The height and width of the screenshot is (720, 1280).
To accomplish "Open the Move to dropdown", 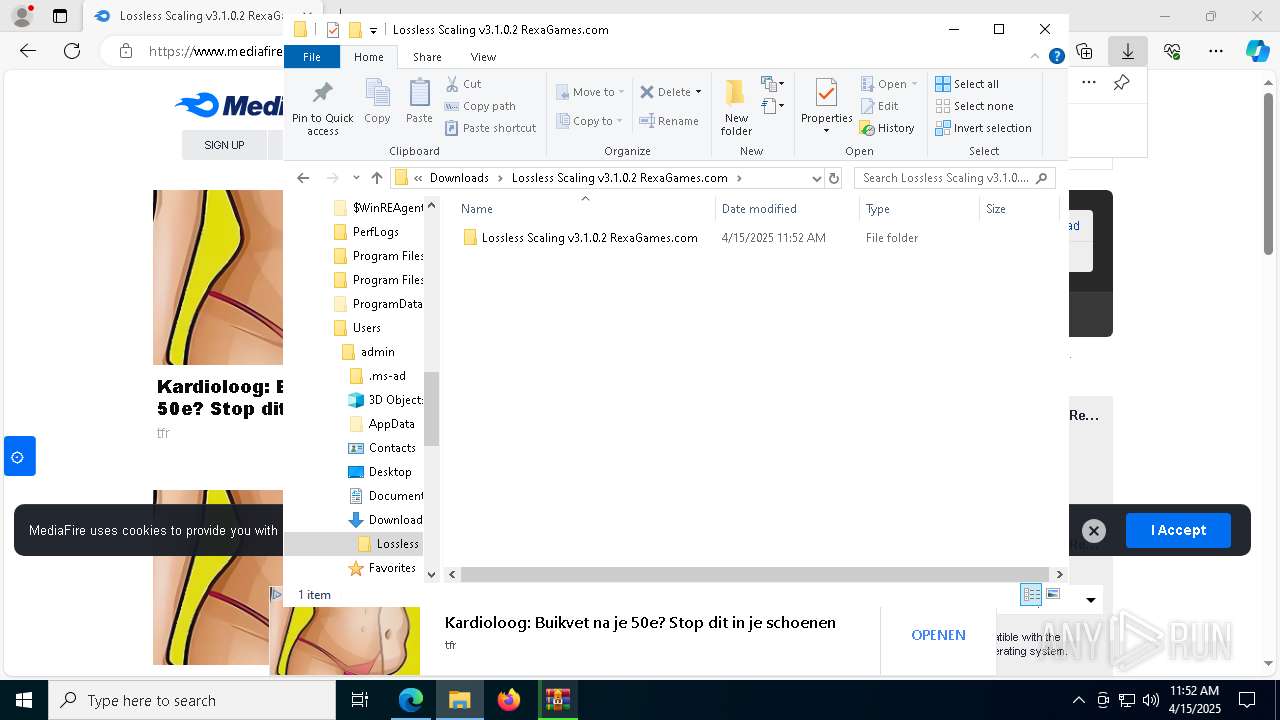I will [590, 92].
